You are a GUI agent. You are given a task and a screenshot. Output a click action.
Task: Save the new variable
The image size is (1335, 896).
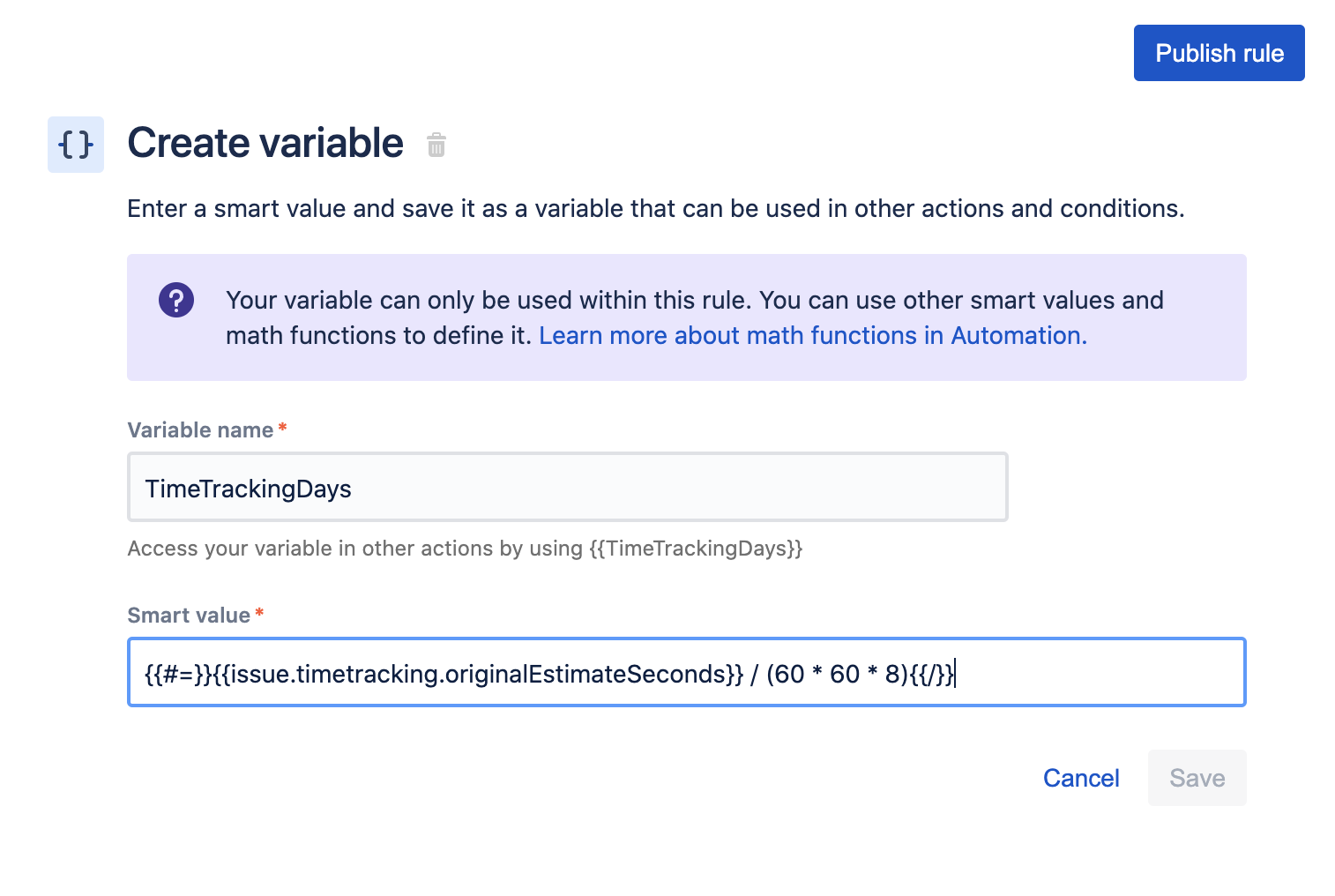[1197, 778]
